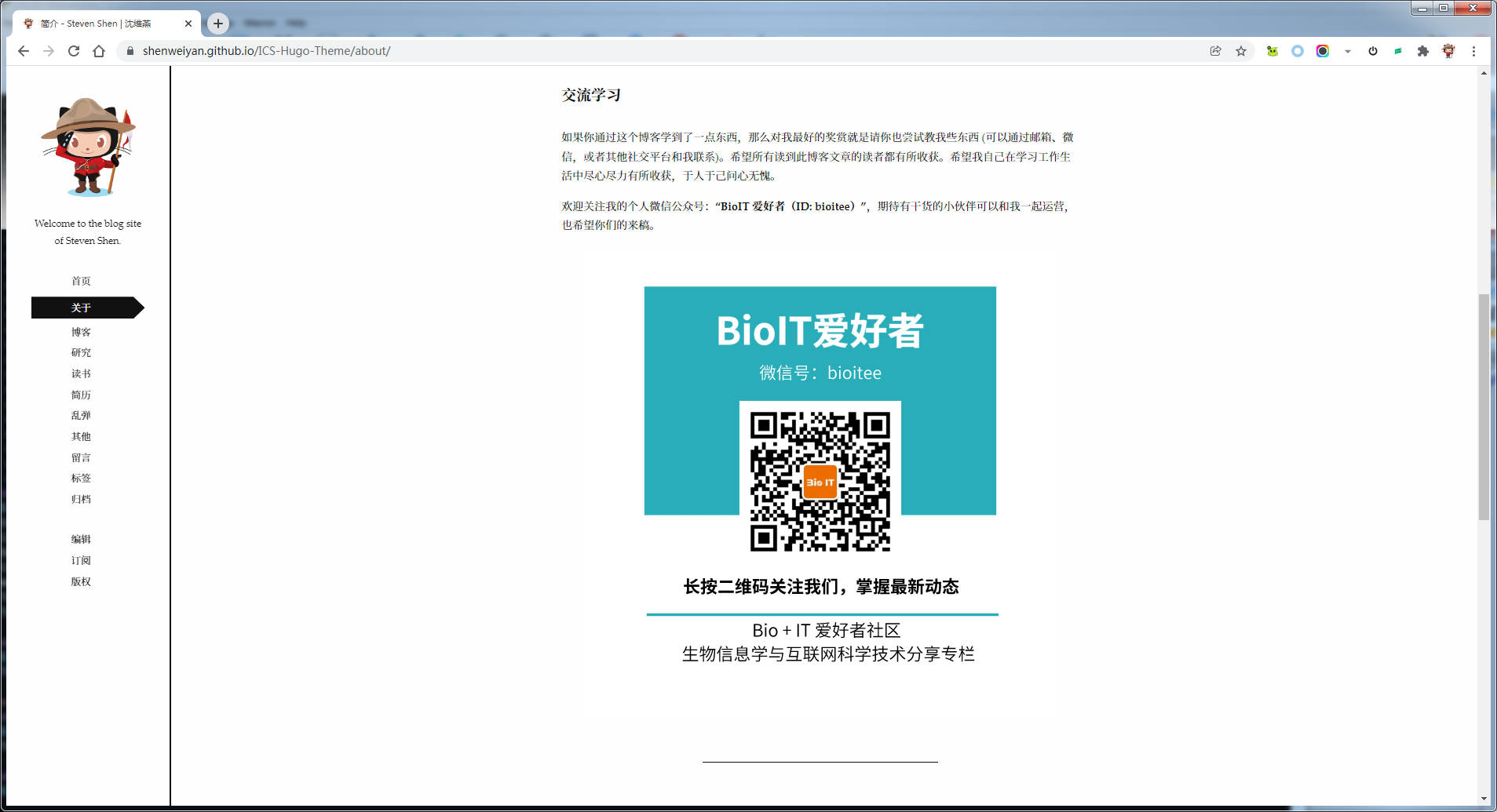Close the Steven Shen tab
The image size is (1497, 812).
pos(188,24)
